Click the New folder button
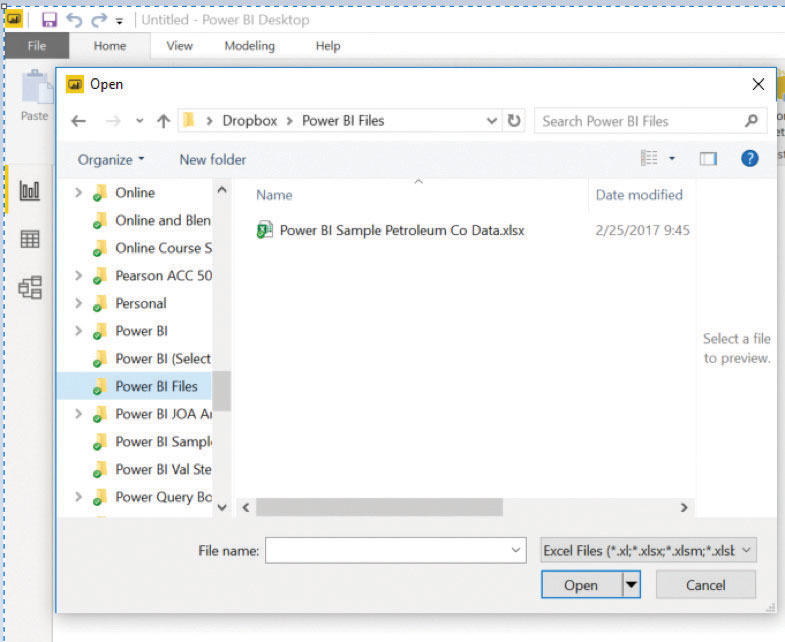 point(213,160)
